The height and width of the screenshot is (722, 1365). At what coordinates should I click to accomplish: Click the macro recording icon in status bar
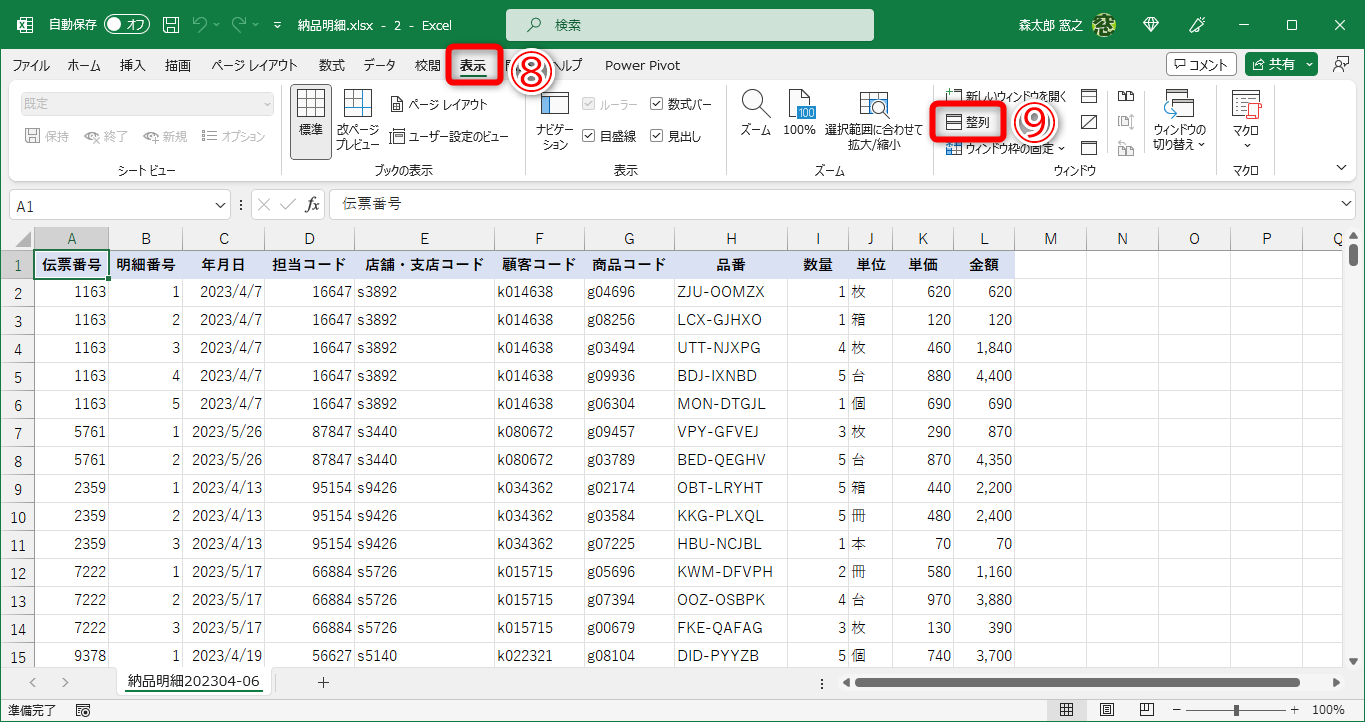pyautogui.click(x=82, y=708)
